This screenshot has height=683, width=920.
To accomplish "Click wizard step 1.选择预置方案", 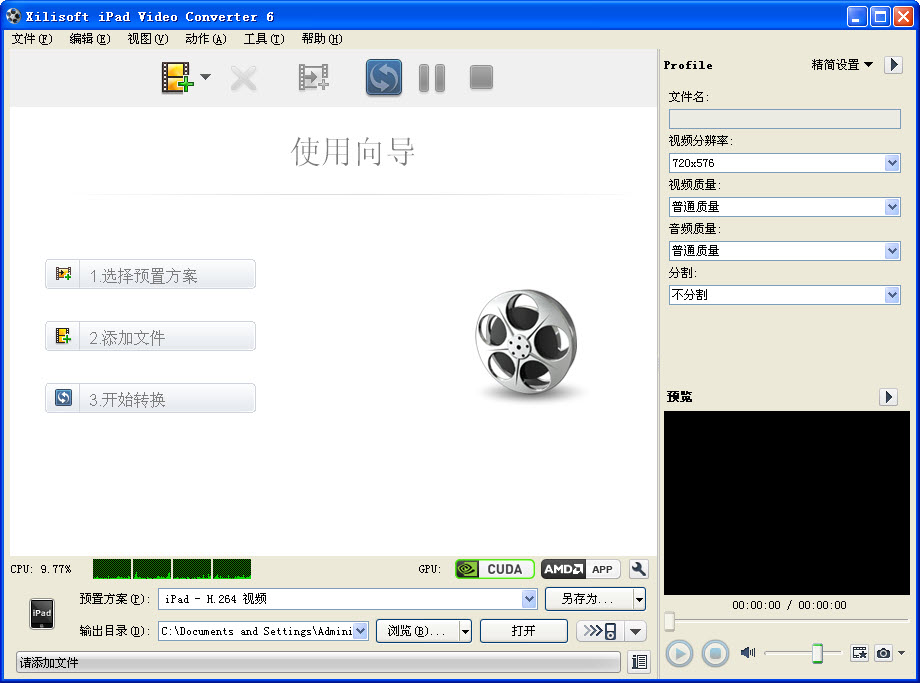I will click(x=150, y=274).
